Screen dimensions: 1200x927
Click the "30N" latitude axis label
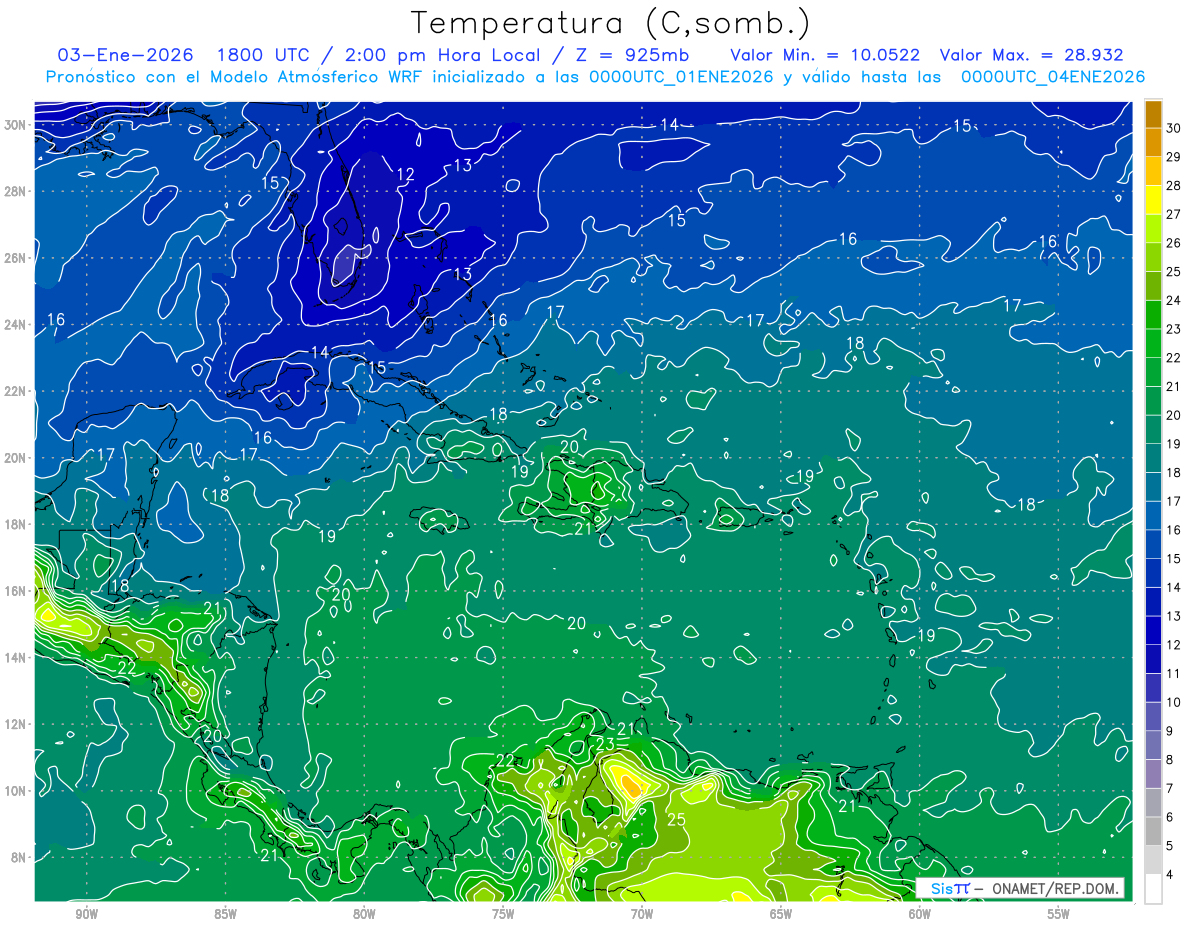15,125
